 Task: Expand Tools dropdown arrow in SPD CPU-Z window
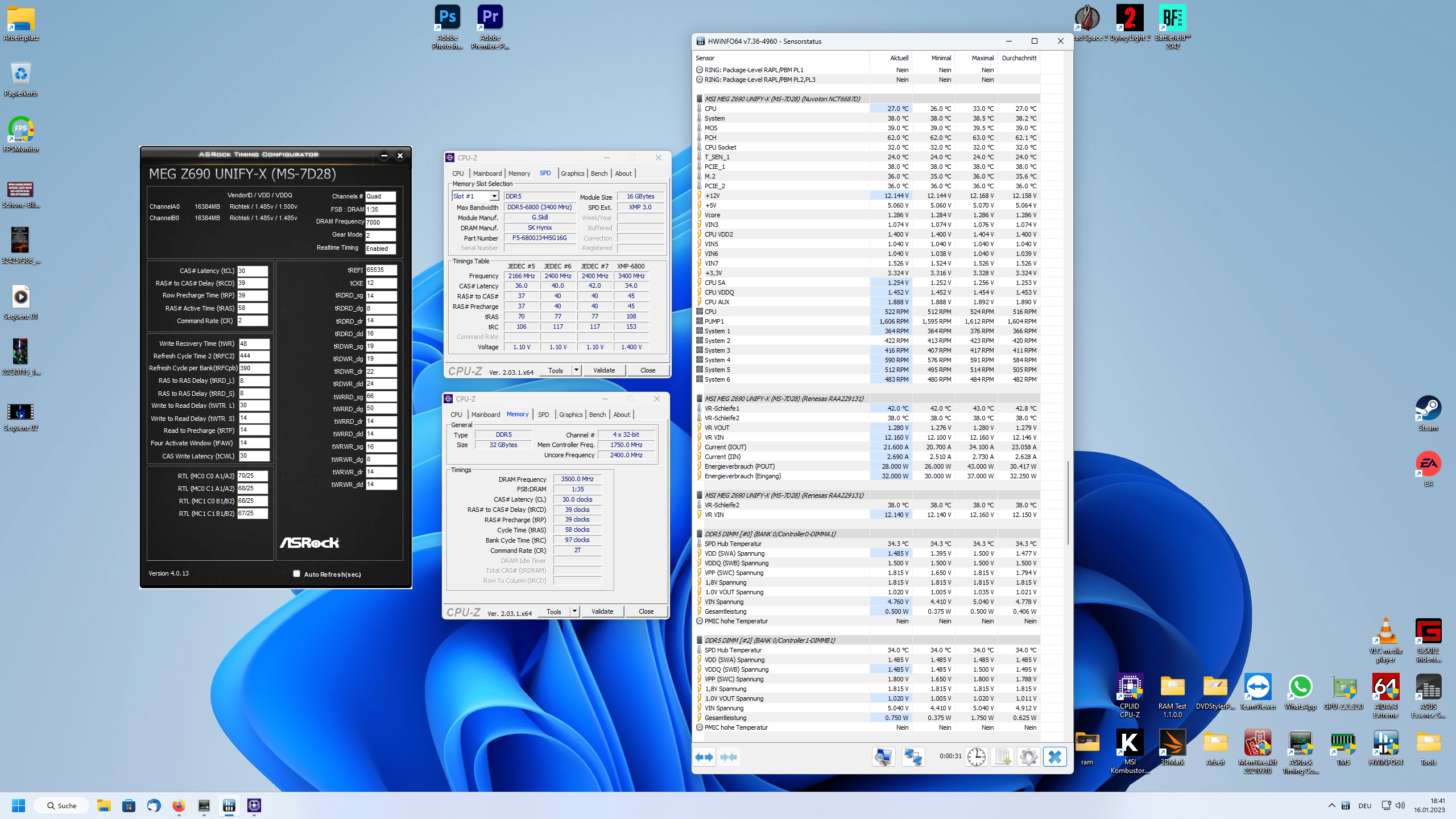click(576, 370)
